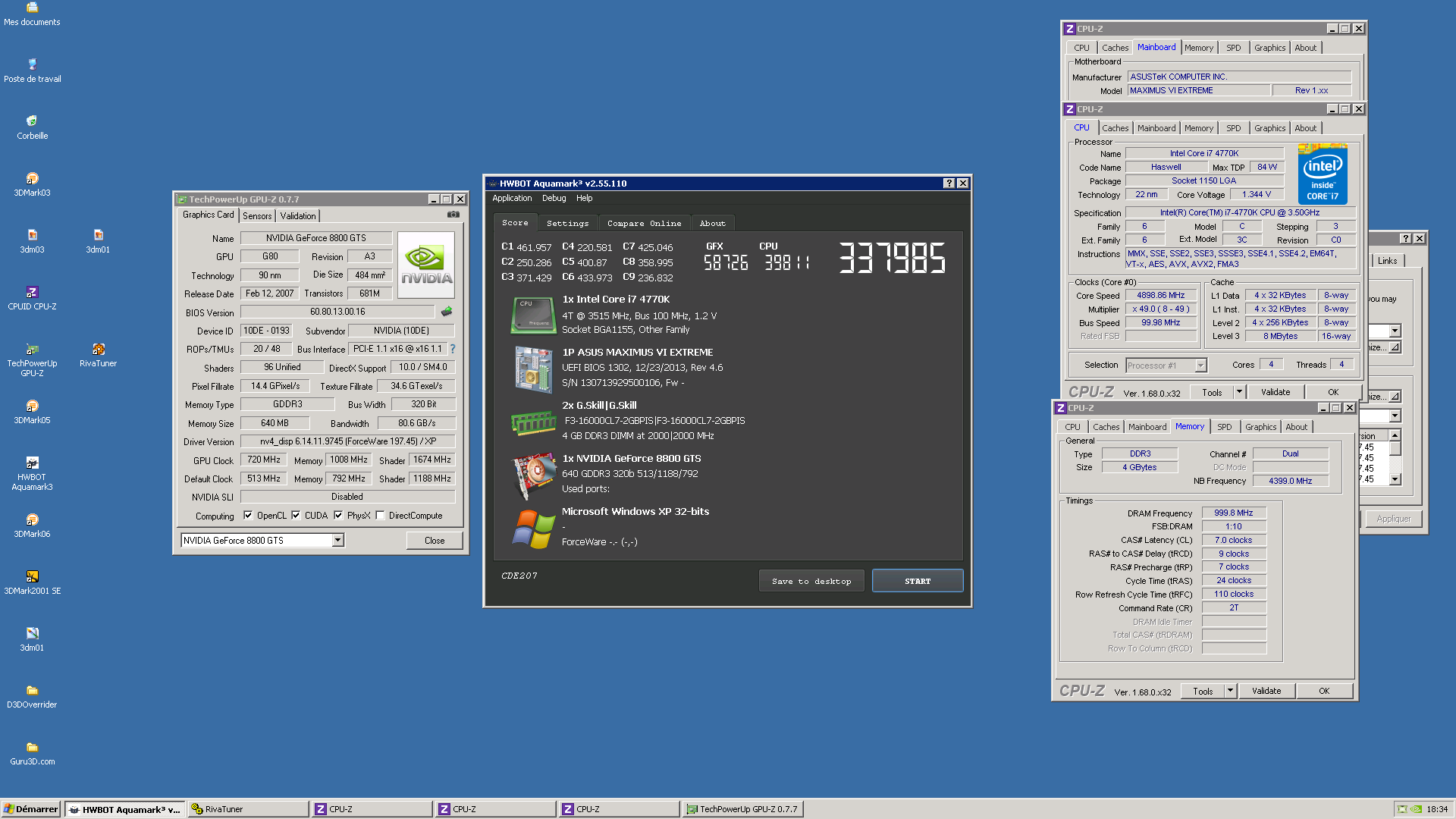Switch to About tab in Aquamark
Viewport: 1456px width, 819px height.
click(x=712, y=223)
